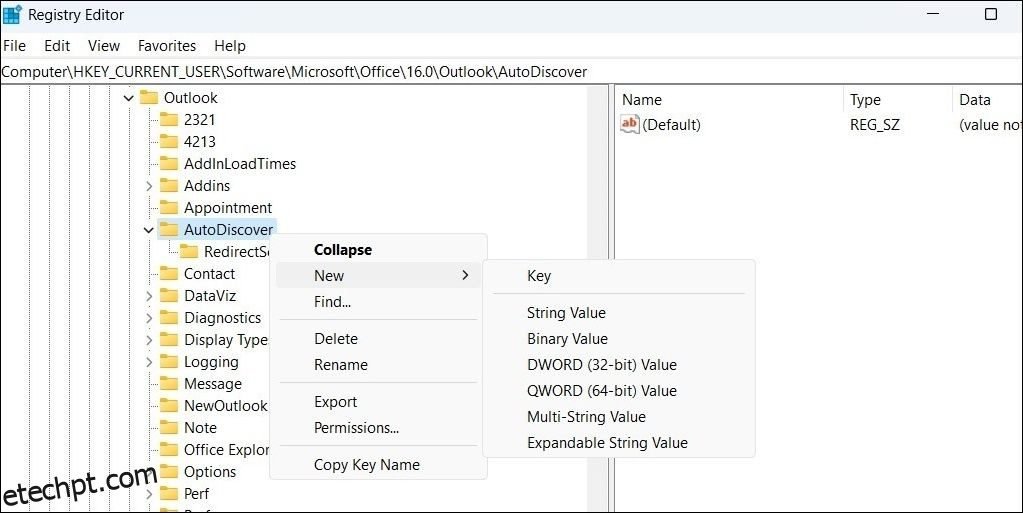Expand the DataViz key arrow
The image size is (1023, 513).
pyautogui.click(x=149, y=296)
